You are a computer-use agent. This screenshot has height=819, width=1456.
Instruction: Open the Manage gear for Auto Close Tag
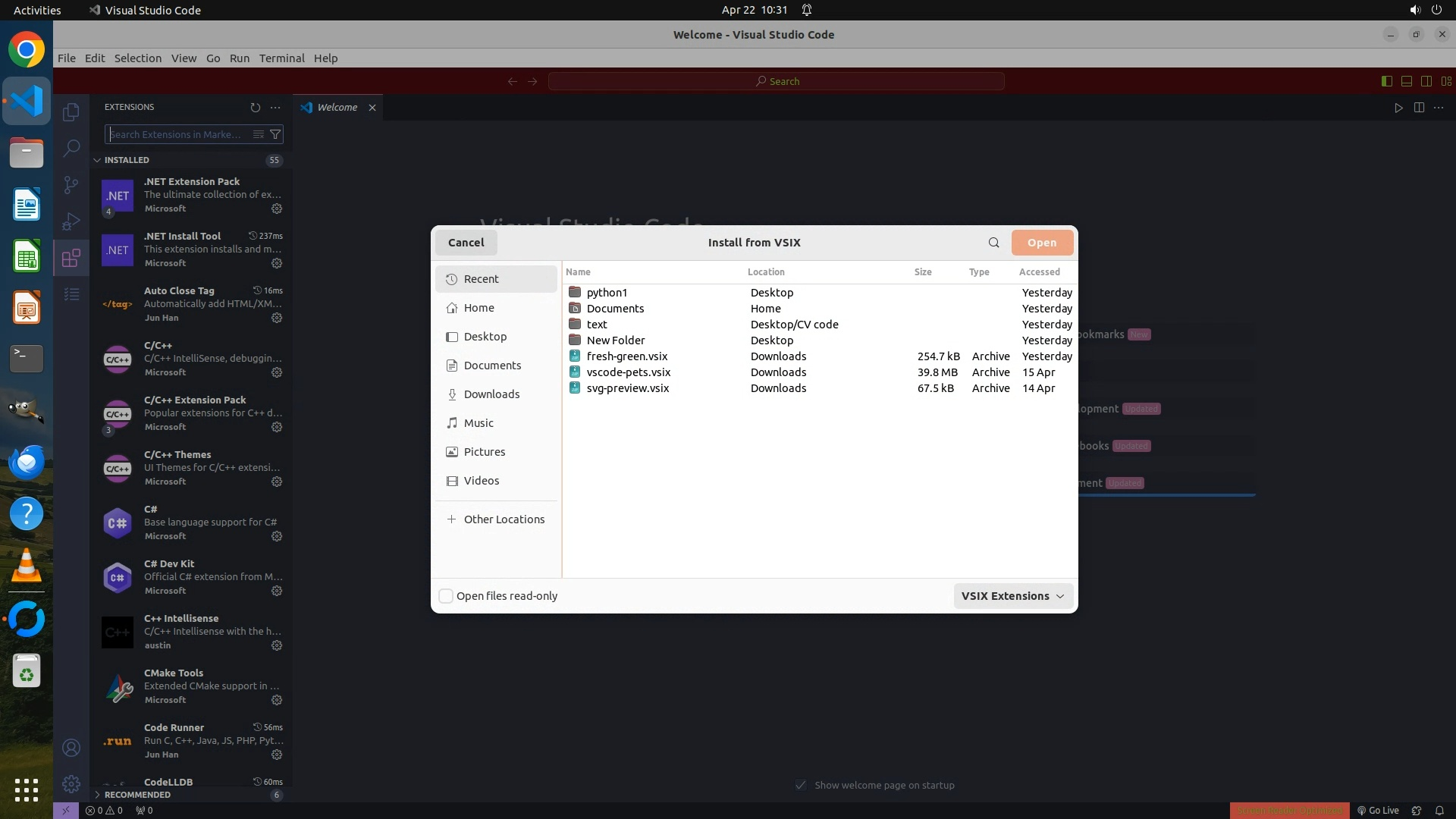coord(277,318)
